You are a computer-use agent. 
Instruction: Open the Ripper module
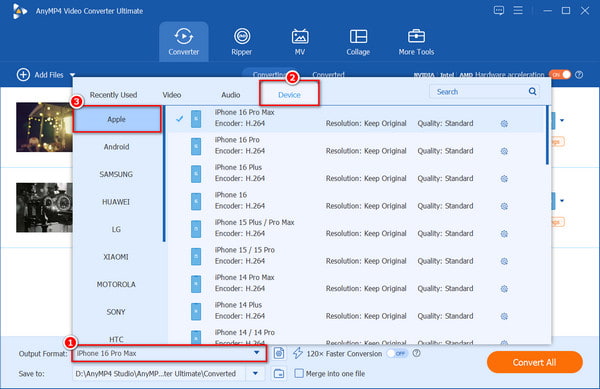[x=241, y=42]
